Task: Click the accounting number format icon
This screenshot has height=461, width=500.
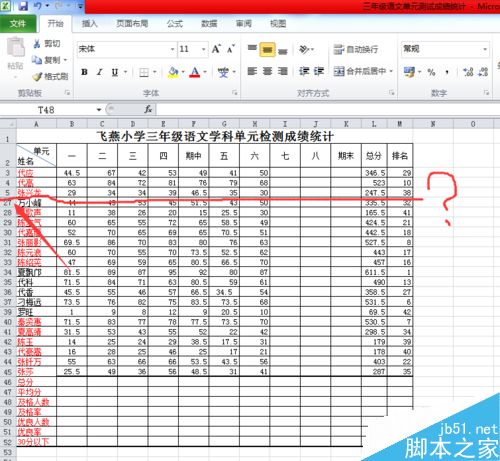Action: pos(409,72)
